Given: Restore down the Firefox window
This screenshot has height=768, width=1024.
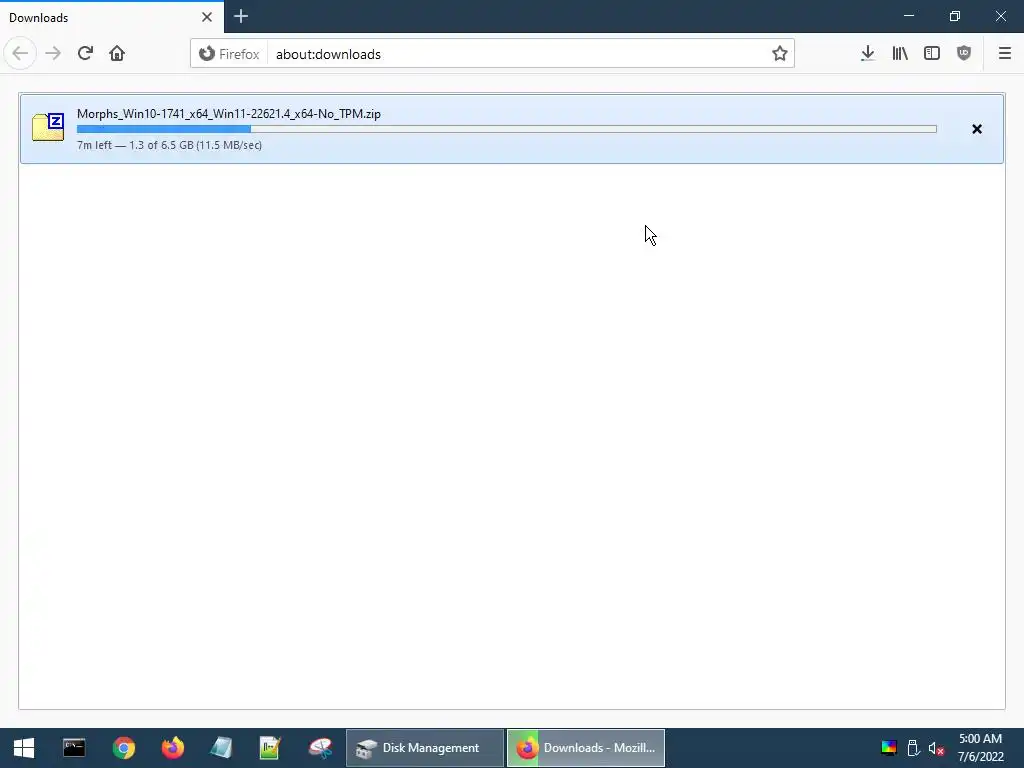Looking at the screenshot, I should (x=955, y=16).
